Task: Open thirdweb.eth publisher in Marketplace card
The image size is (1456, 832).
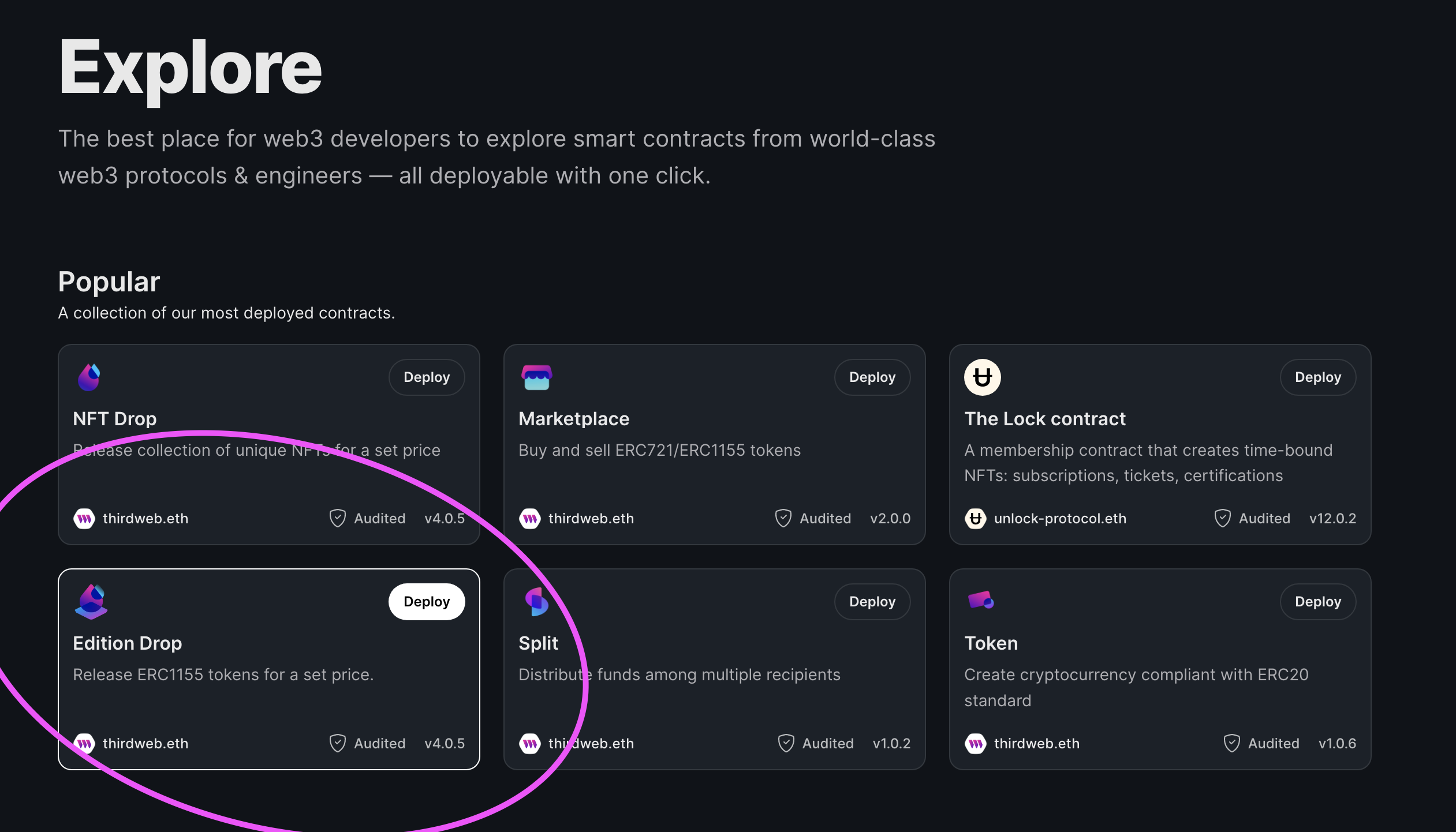Action: click(591, 519)
